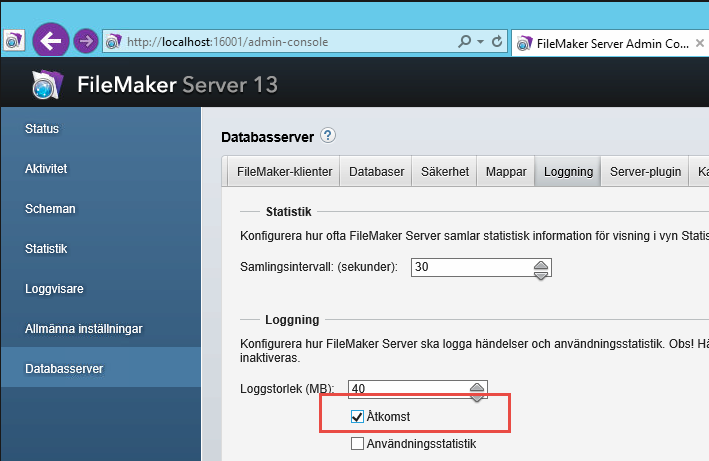The height and width of the screenshot is (461, 709).
Task: Decrease Samlingsintervall with the down arrow
Action: [x=541, y=274]
